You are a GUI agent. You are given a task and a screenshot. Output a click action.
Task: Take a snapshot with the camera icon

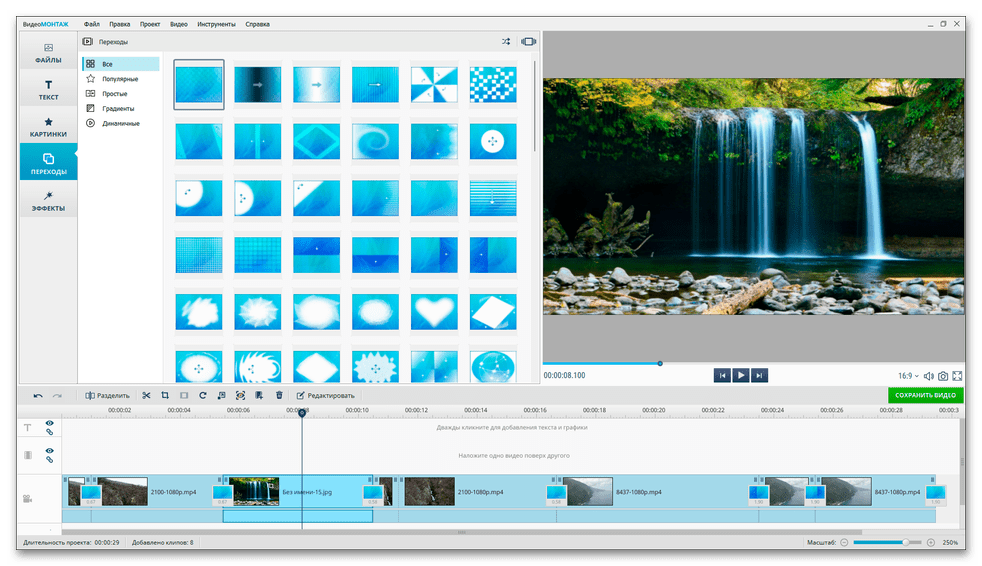click(x=943, y=376)
